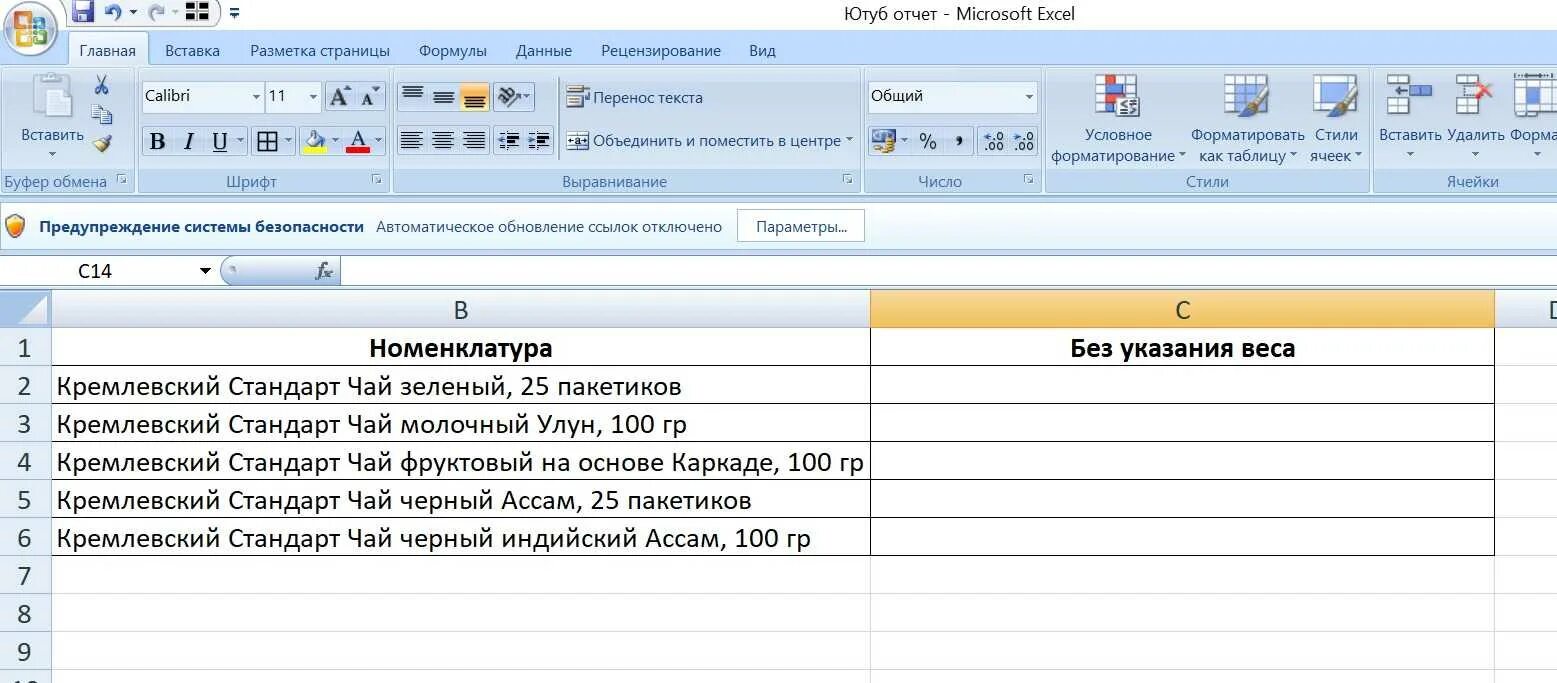Redo with the quick access arrow
The width and height of the screenshot is (1557, 683).
(x=157, y=13)
